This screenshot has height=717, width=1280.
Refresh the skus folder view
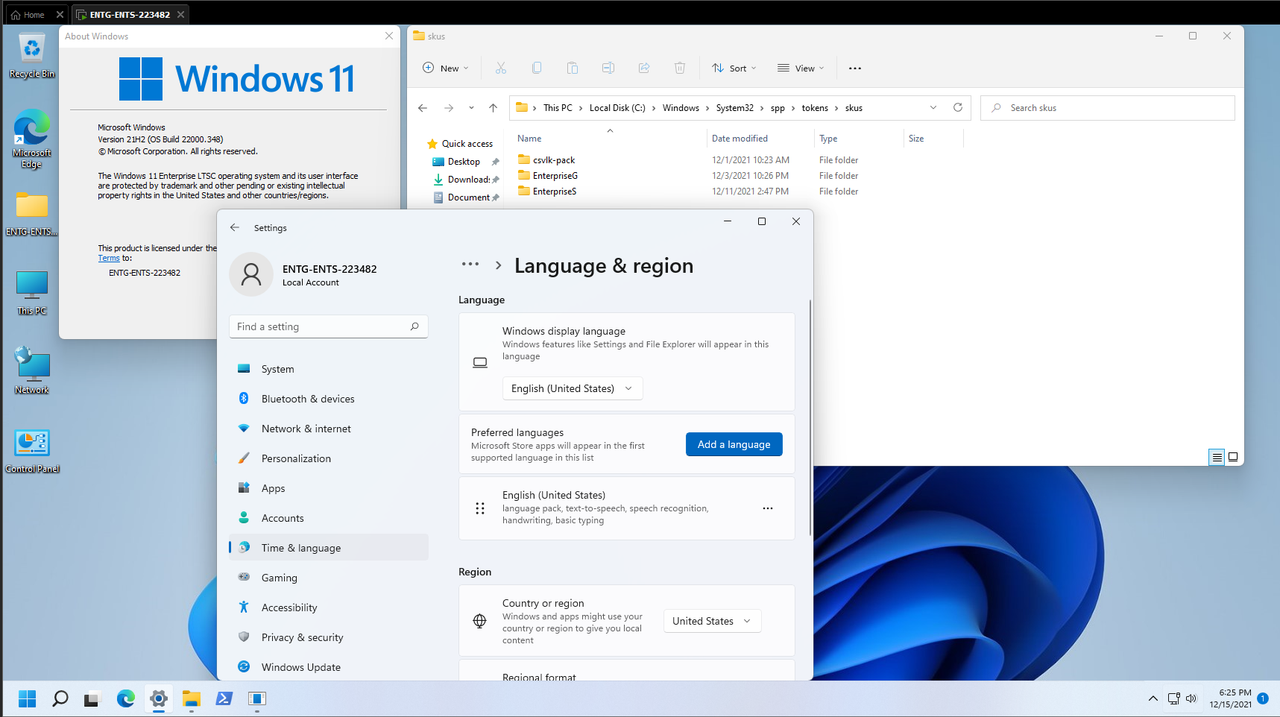point(958,107)
